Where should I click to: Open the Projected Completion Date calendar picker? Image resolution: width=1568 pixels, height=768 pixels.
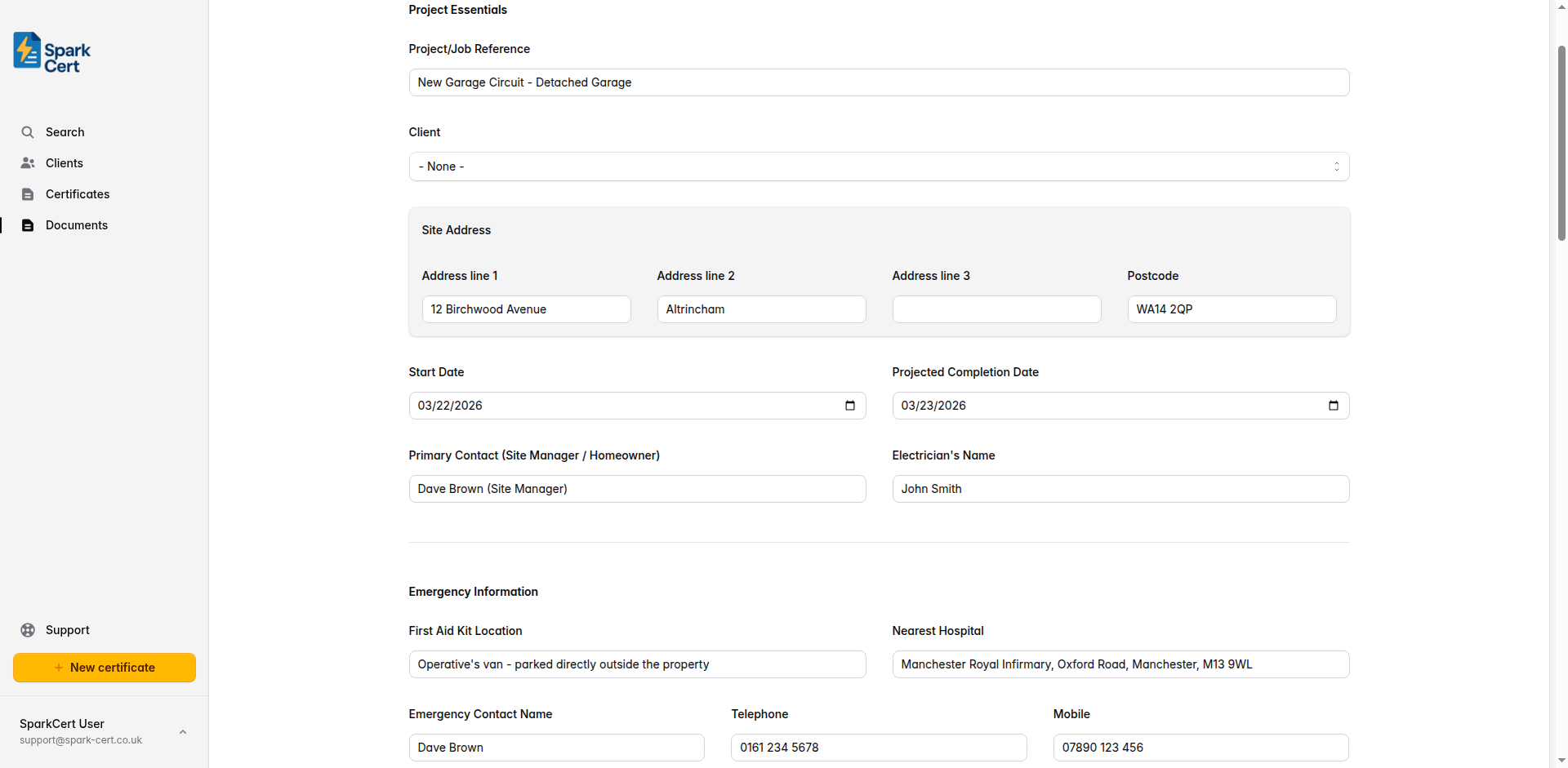point(1334,406)
